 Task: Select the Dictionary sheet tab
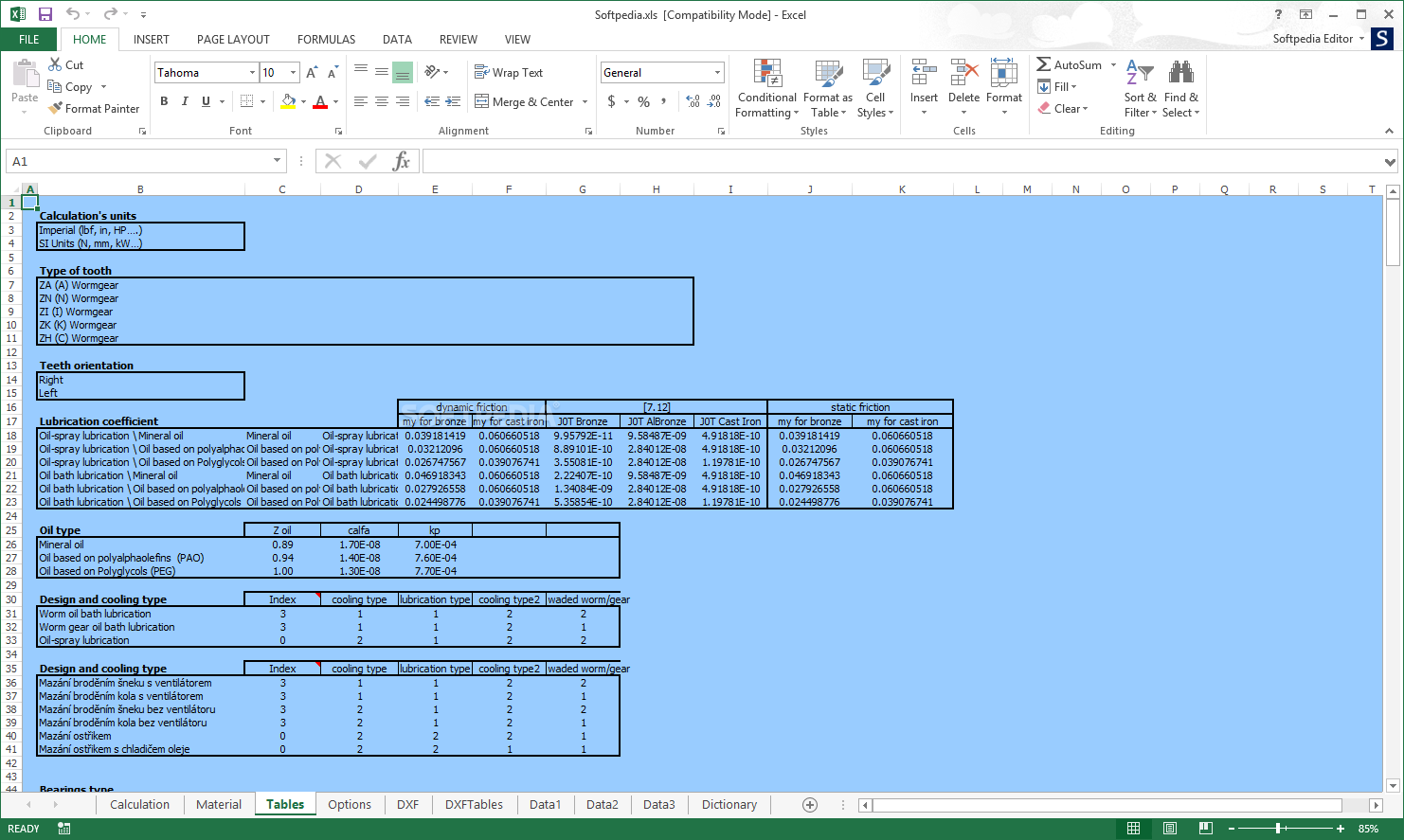(x=729, y=804)
